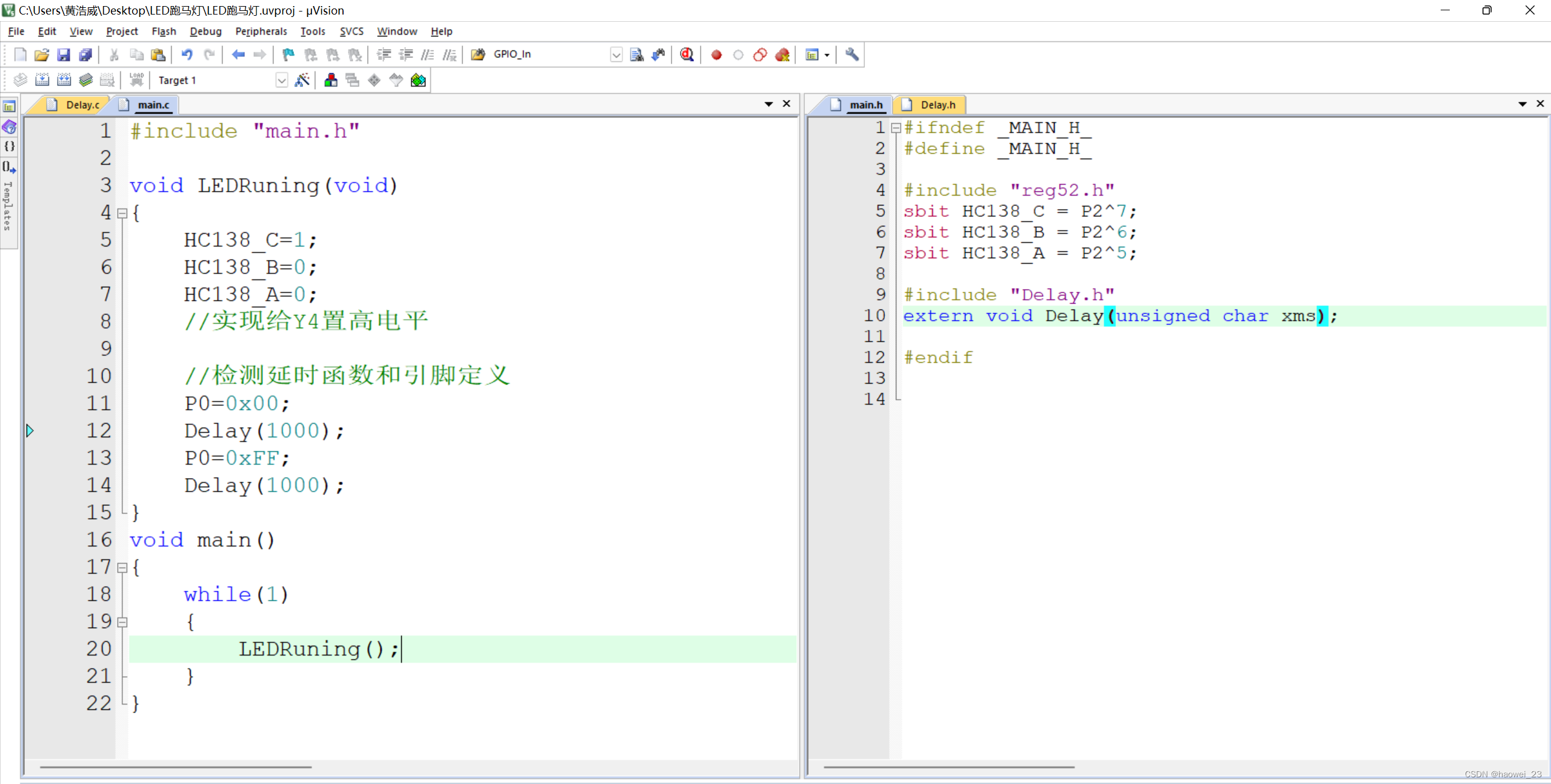Toggle bookmark with the blue flag icon
Screen dimensions: 1551x784
[289, 55]
